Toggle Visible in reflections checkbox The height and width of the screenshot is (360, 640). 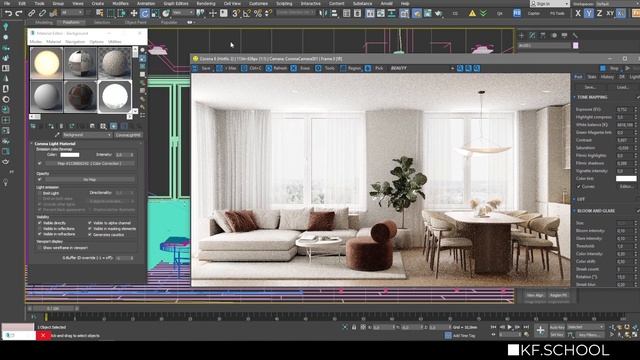(40, 229)
